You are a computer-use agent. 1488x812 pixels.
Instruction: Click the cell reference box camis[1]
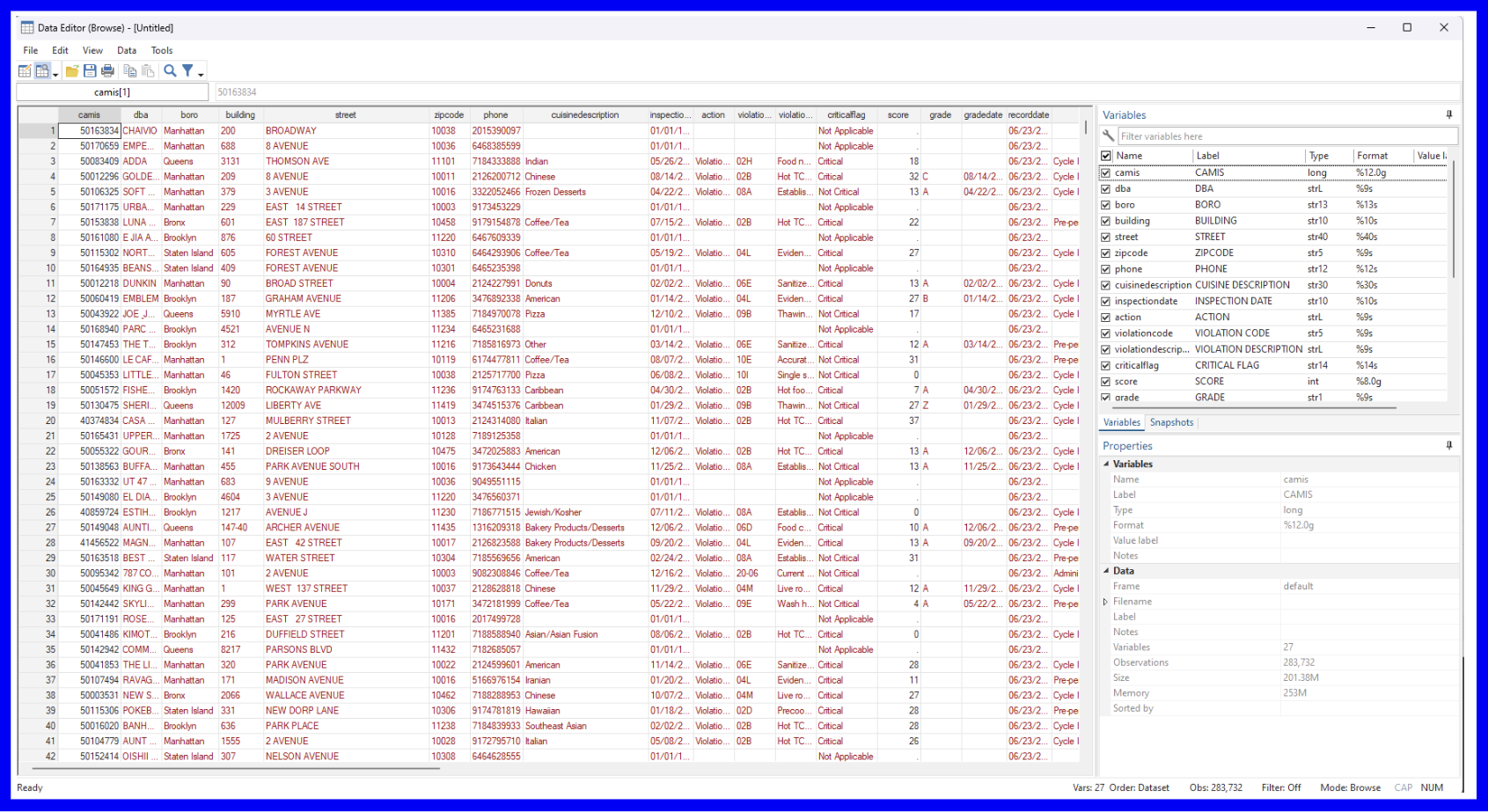pos(113,92)
